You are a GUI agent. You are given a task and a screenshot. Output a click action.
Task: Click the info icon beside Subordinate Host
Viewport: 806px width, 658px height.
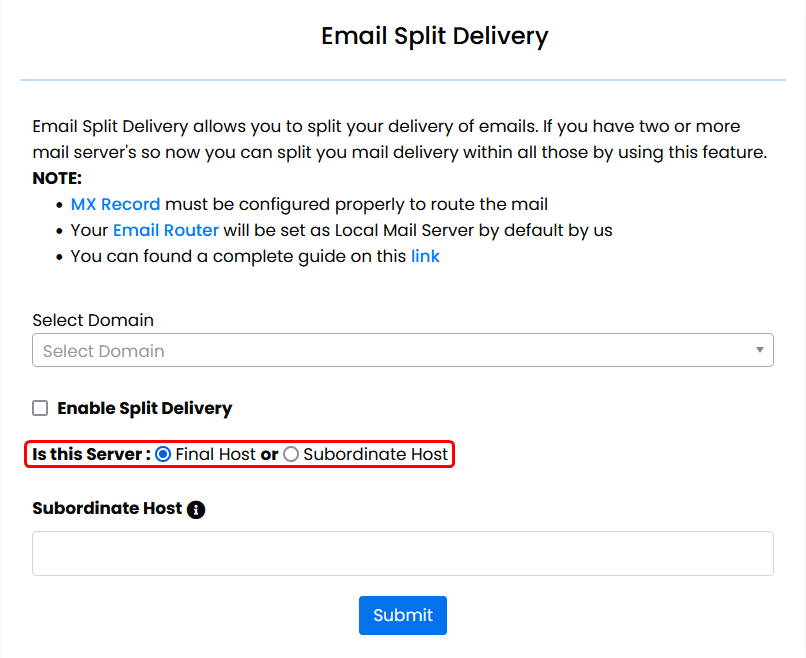(x=197, y=509)
